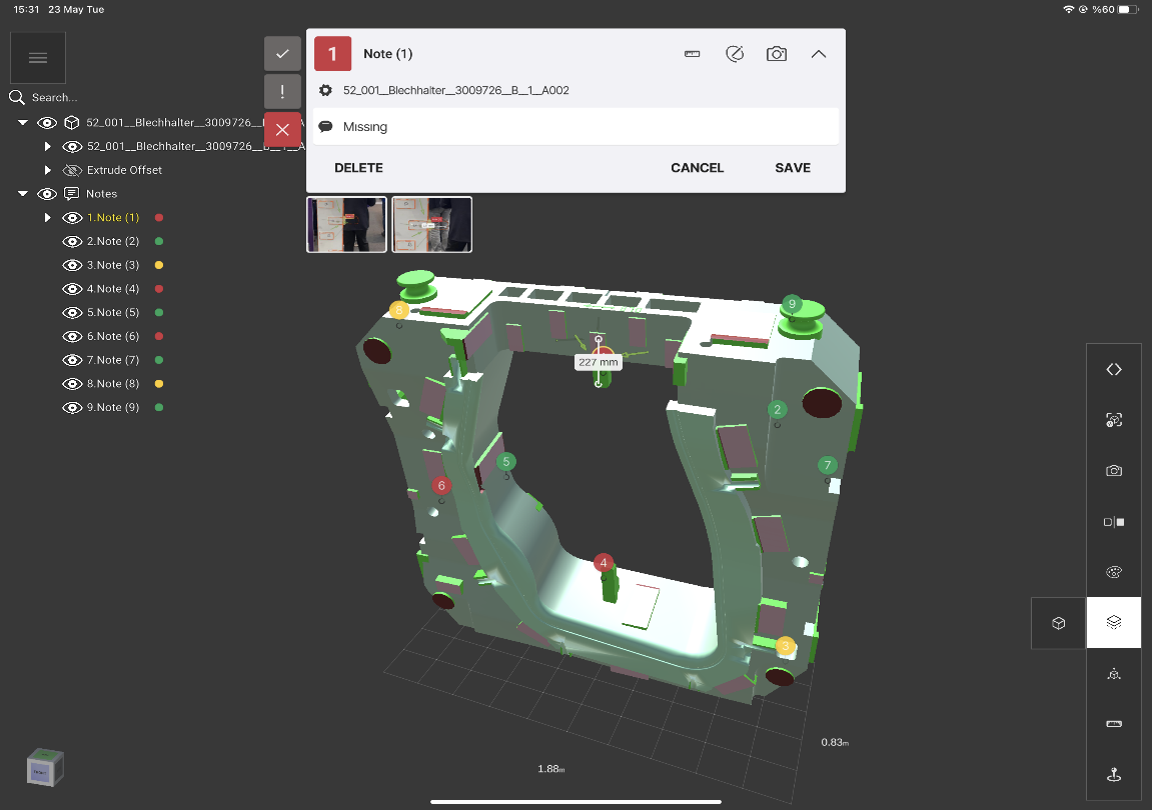The width and height of the screenshot is (1152, 810).
Task: Show the hidden Extrude Offset item
Action: point(72,170)
